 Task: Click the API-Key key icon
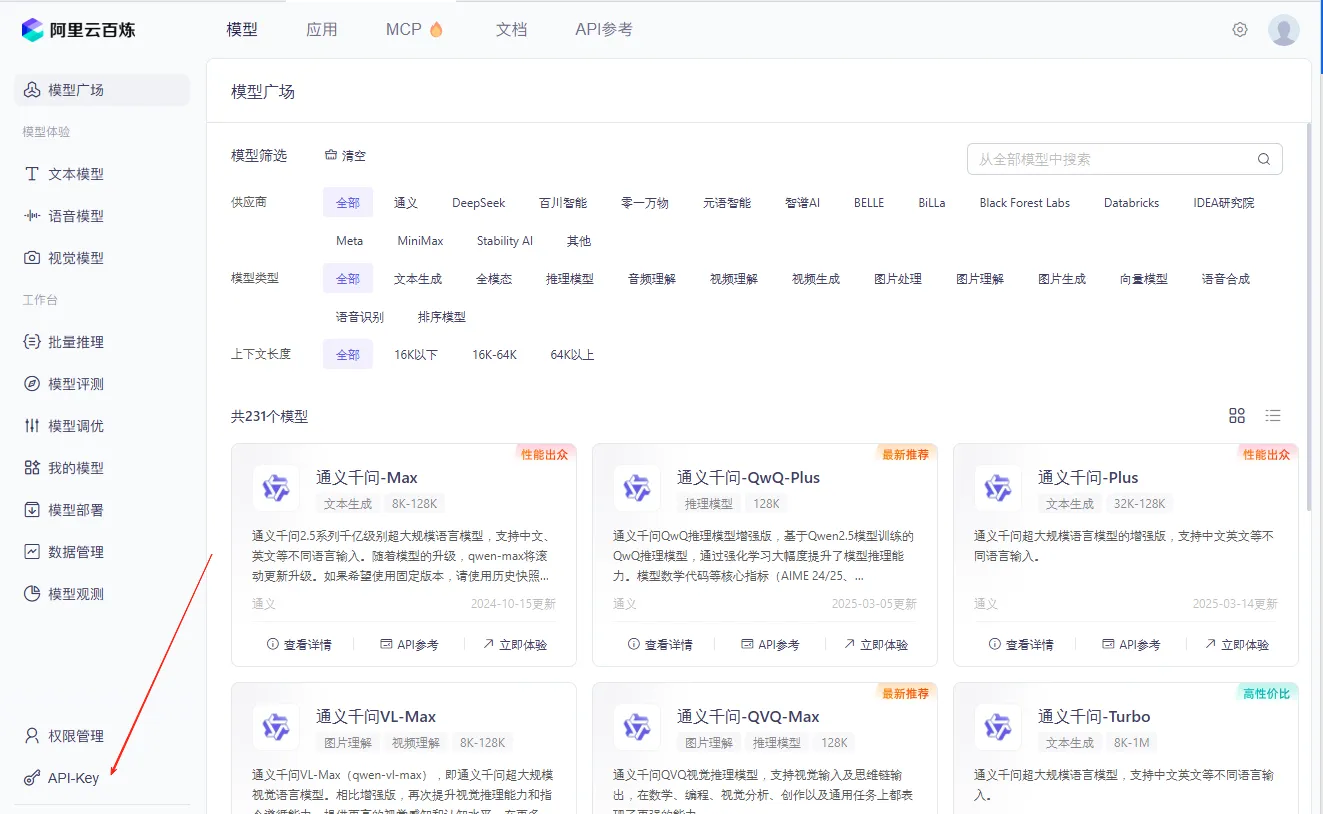(32, 778)
